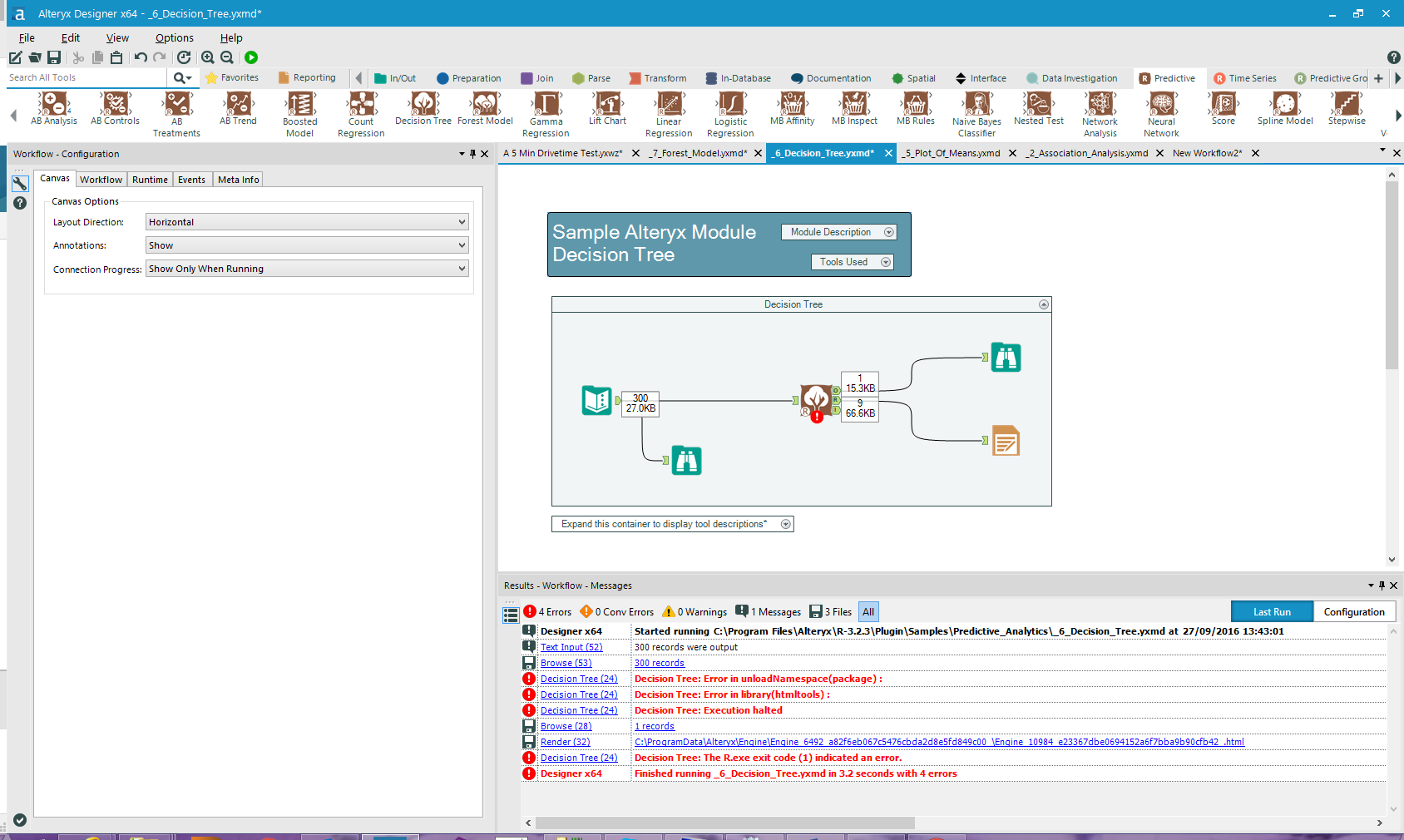This screenshot has height=840, width=1404.
Task: Open the _7_Forest_Model.yxmd workflow tab
Action: 699,153
